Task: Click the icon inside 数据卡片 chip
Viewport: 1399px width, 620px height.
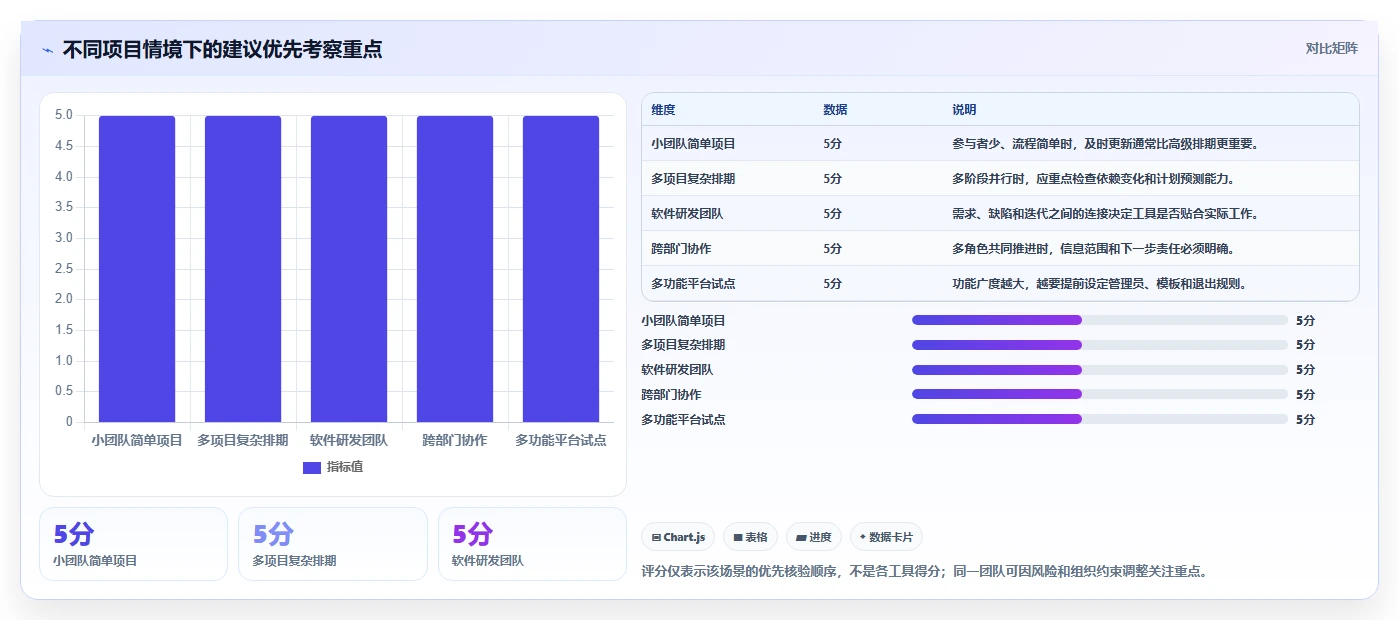Action: (x=862, y=537)
